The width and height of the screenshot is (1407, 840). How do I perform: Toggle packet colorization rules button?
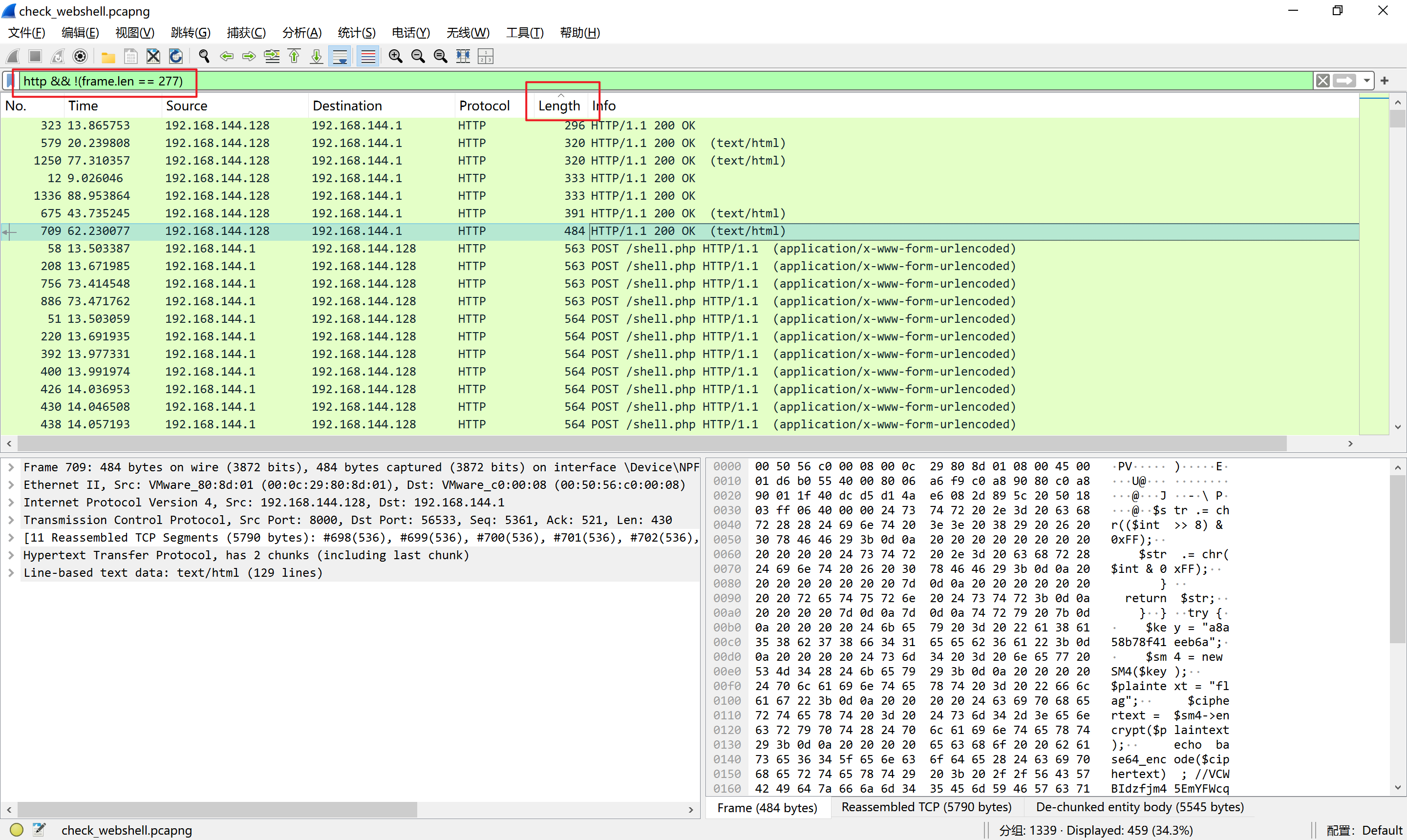click(368, 56)
